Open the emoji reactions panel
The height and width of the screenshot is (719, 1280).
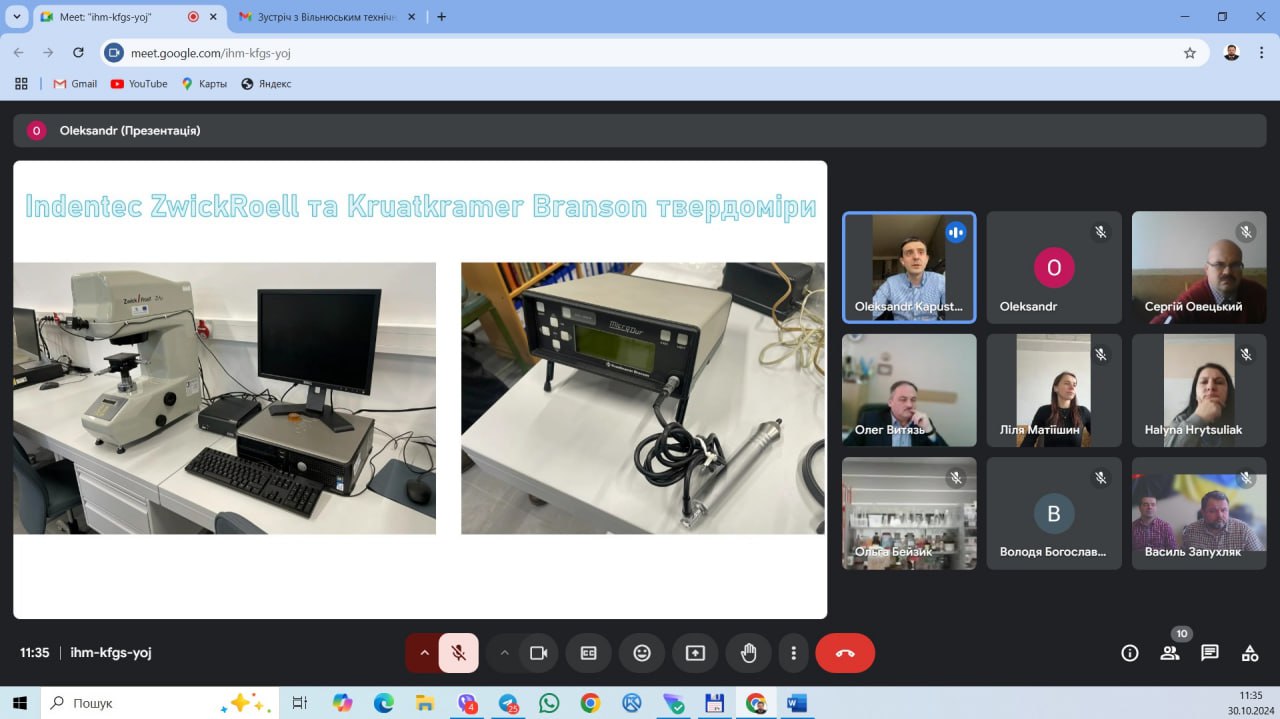pyautogui.click(x=642, y=653)
